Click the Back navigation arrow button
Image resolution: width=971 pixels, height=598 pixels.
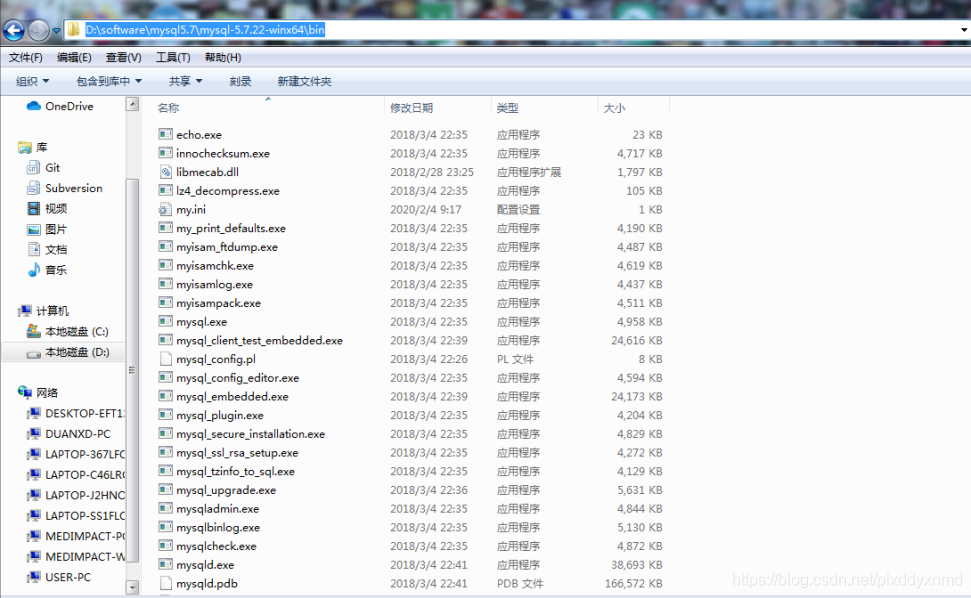point(14,30)
